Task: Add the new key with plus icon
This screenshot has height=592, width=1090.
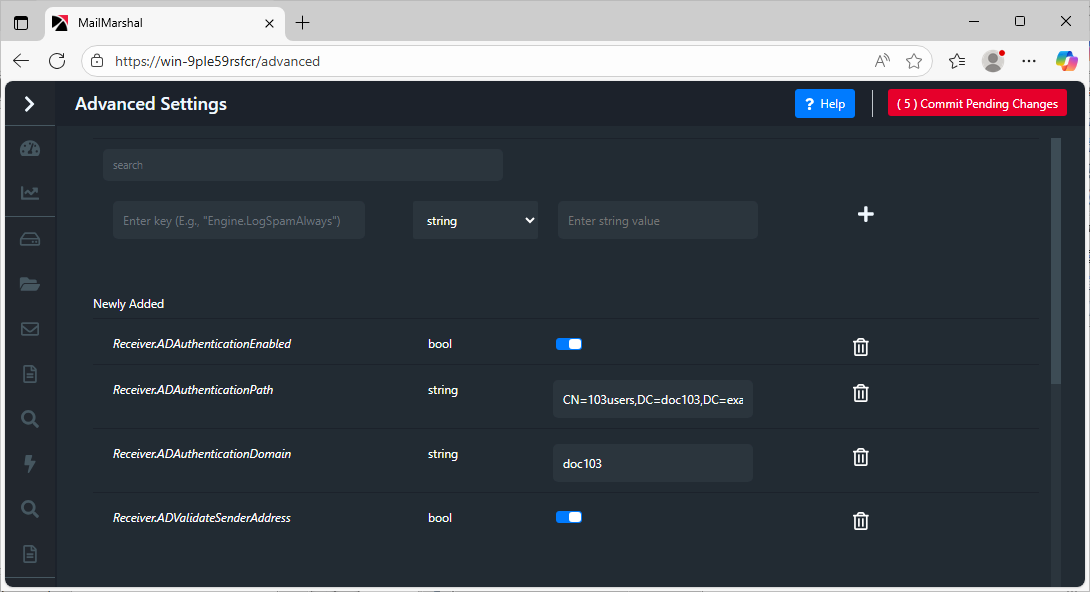Action: pyautogui.click(x=866, y=214)
